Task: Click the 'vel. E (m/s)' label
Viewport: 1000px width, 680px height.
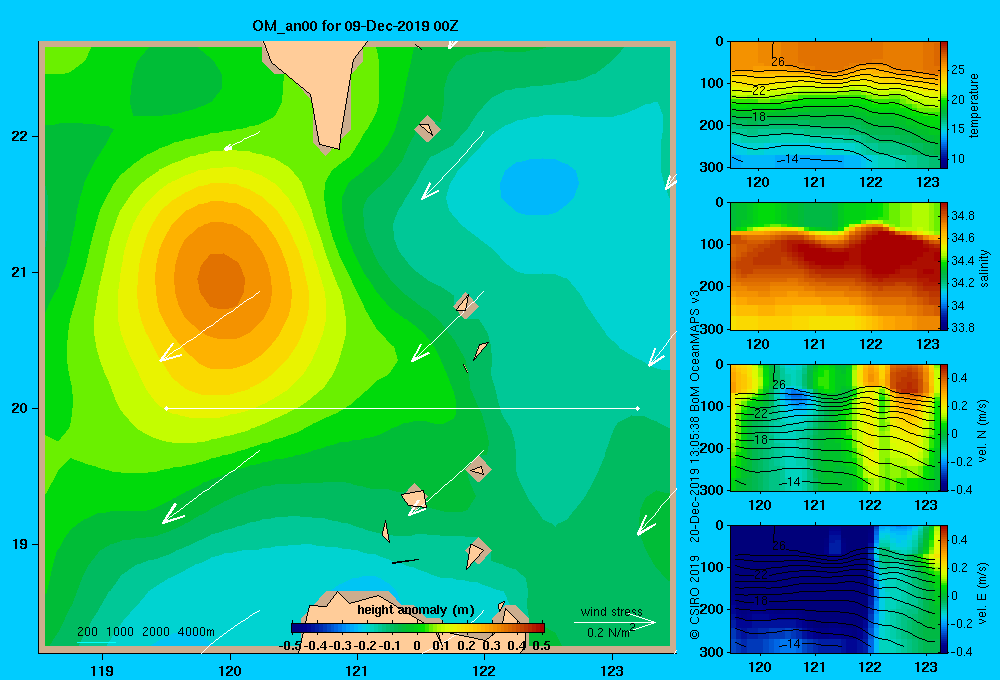Action: point(983,591)
